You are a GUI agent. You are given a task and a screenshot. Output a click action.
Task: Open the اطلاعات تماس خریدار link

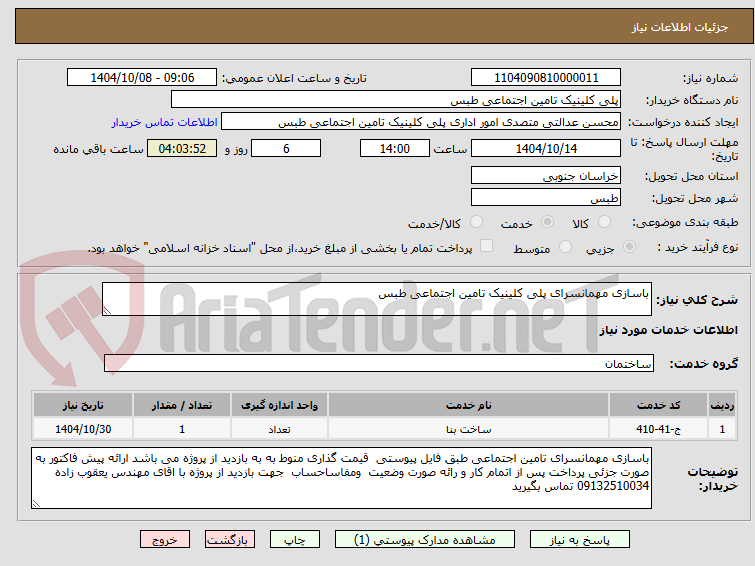pos(165,122)
